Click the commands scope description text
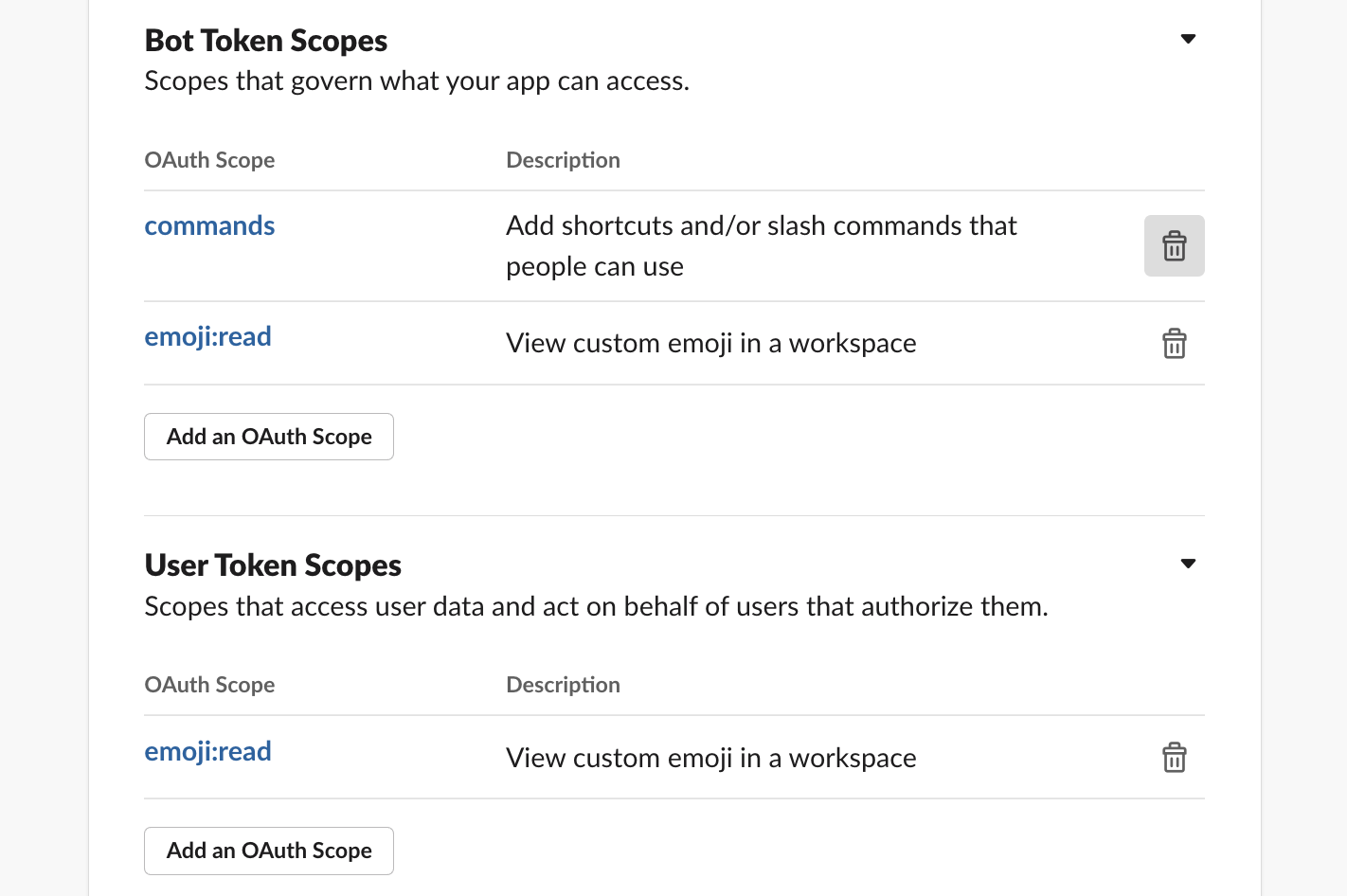The image size is (1347, 896). click(x=761, y=246)
